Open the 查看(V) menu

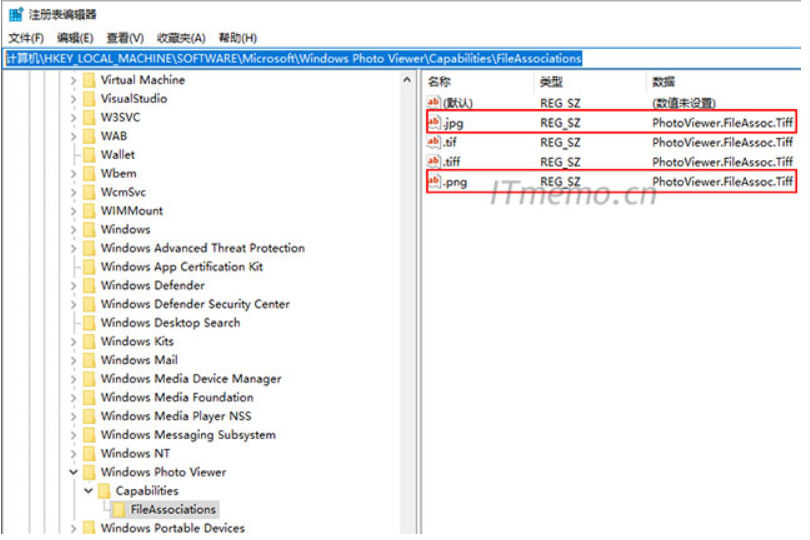pos(125,38)
